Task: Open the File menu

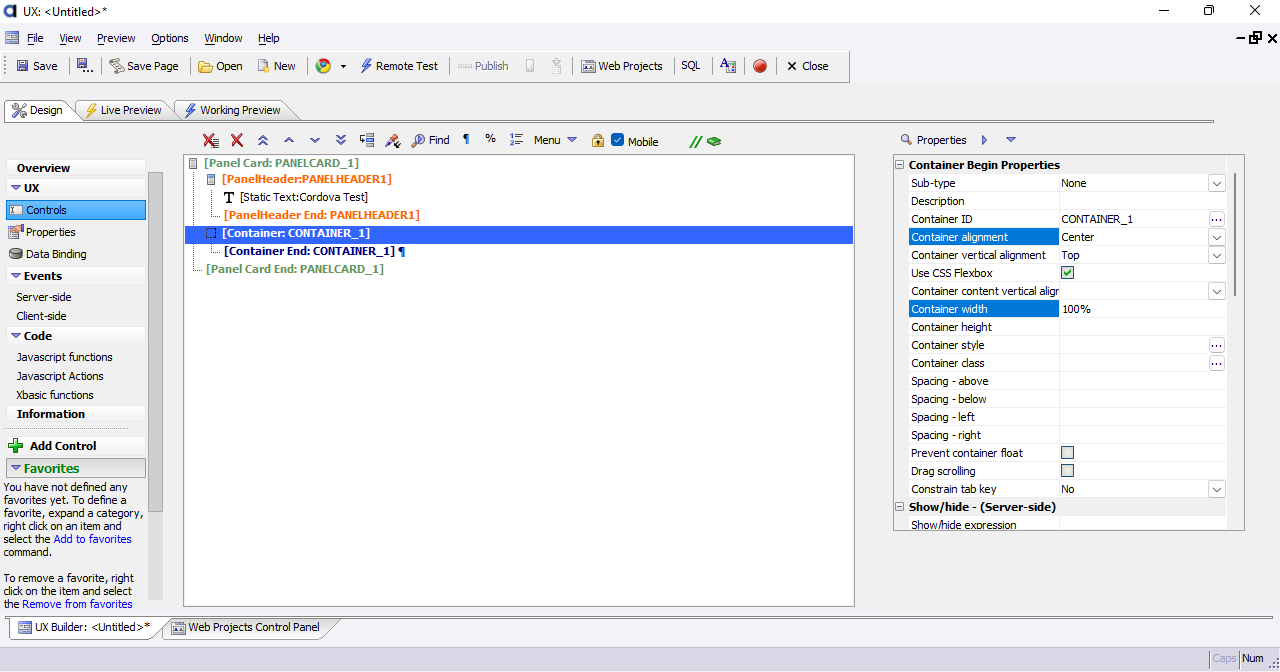Action: pos(35,38)
